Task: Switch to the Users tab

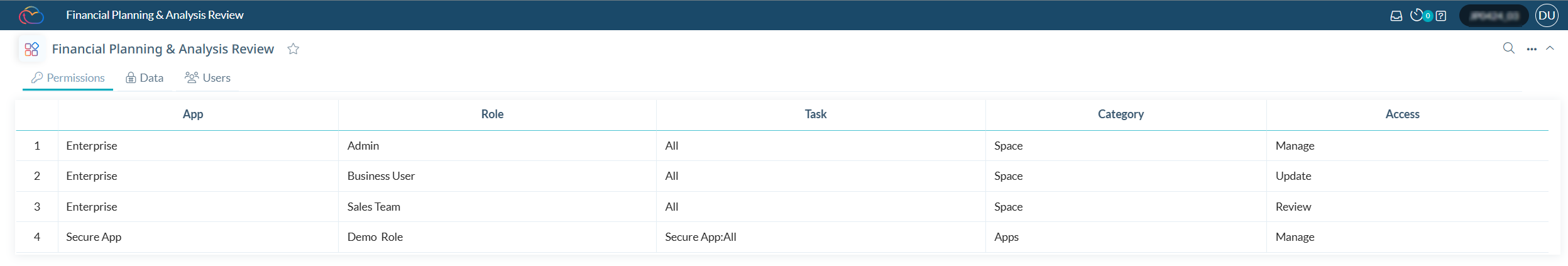Action: (x=207, y=78)
